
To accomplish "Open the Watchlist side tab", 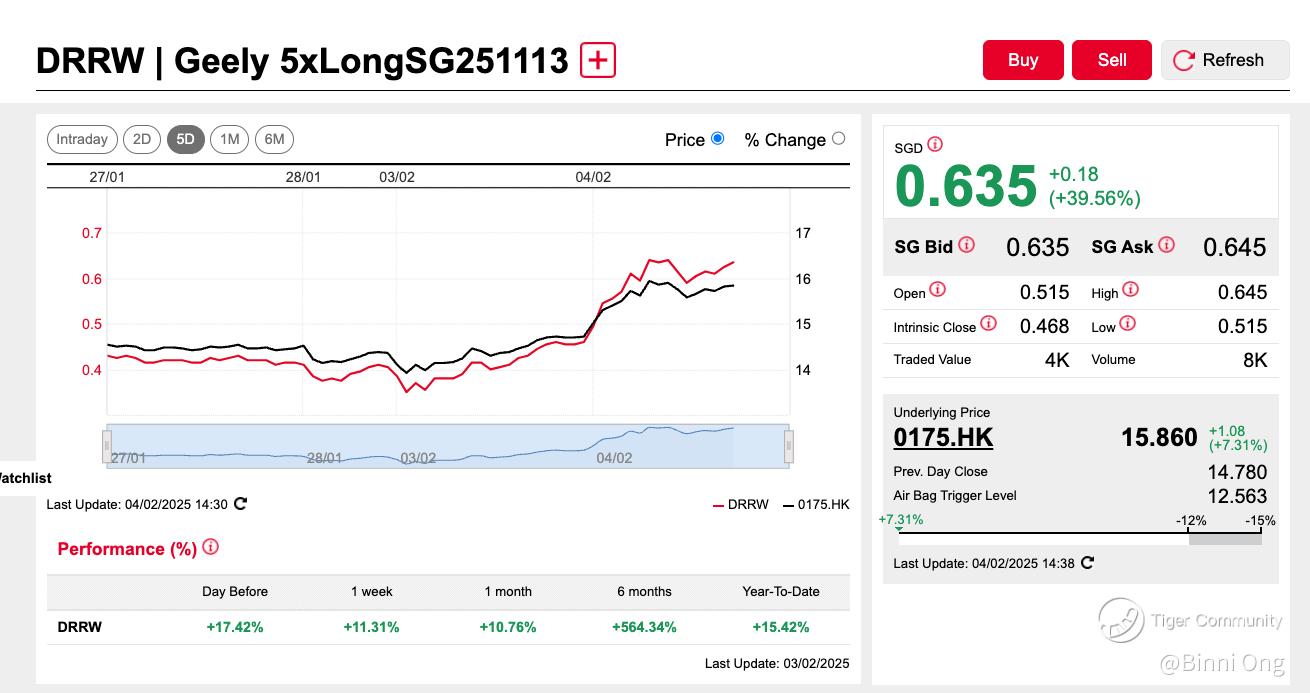I will pos(24,478).
